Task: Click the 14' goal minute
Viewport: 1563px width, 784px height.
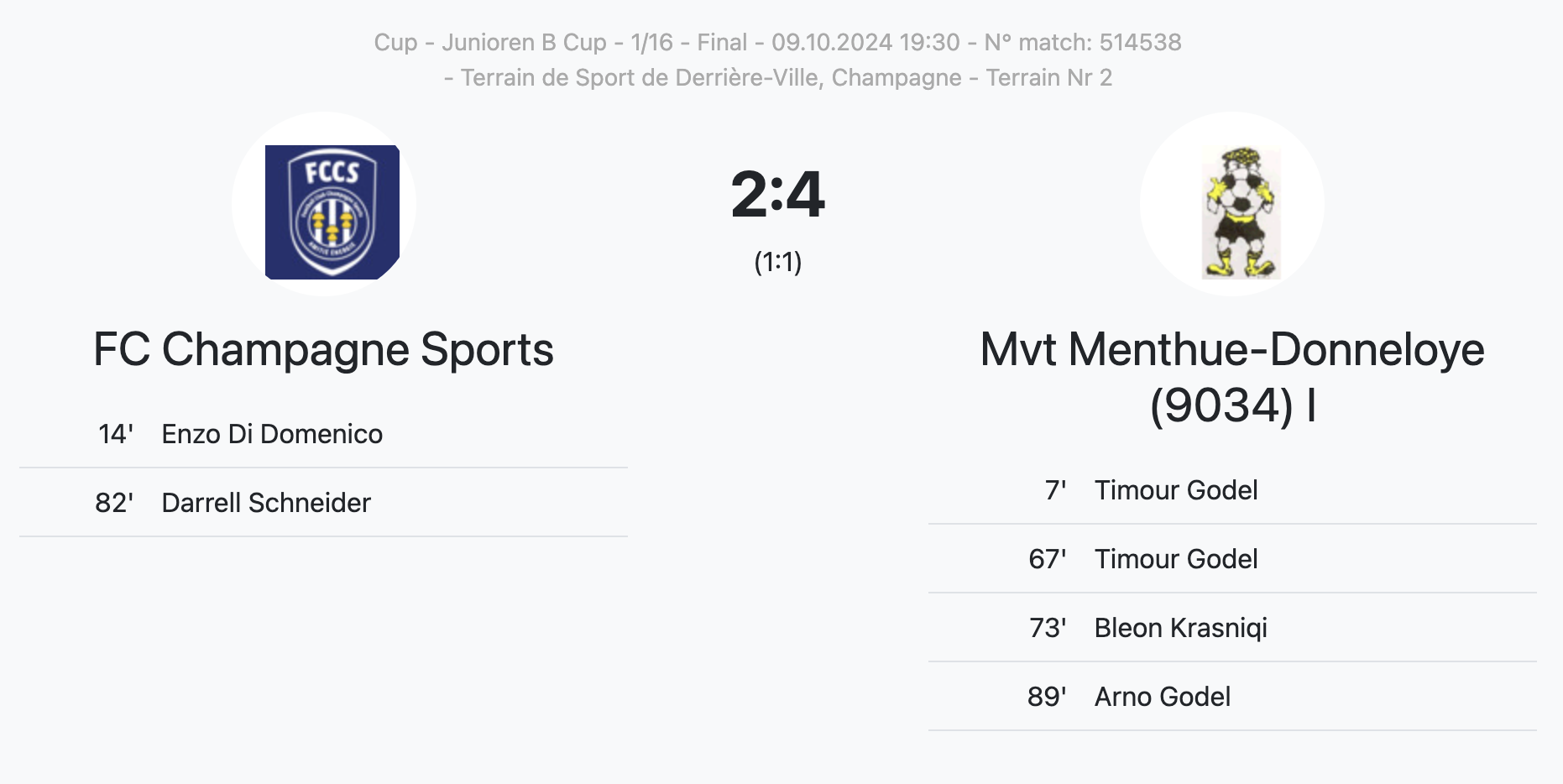Action: [116, 434]
